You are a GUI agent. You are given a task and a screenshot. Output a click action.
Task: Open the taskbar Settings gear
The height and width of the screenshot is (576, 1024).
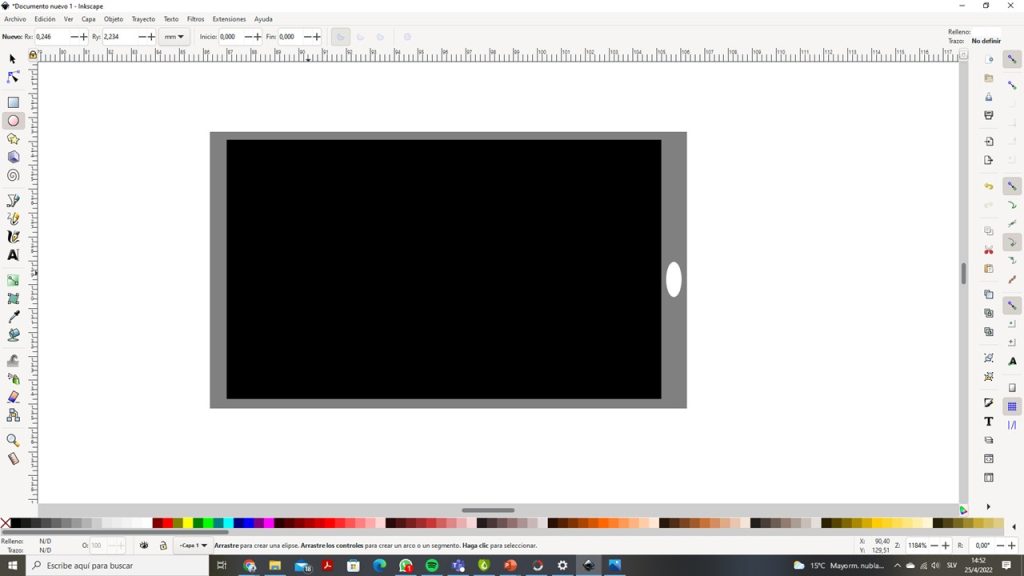click(x=562, y=566)
